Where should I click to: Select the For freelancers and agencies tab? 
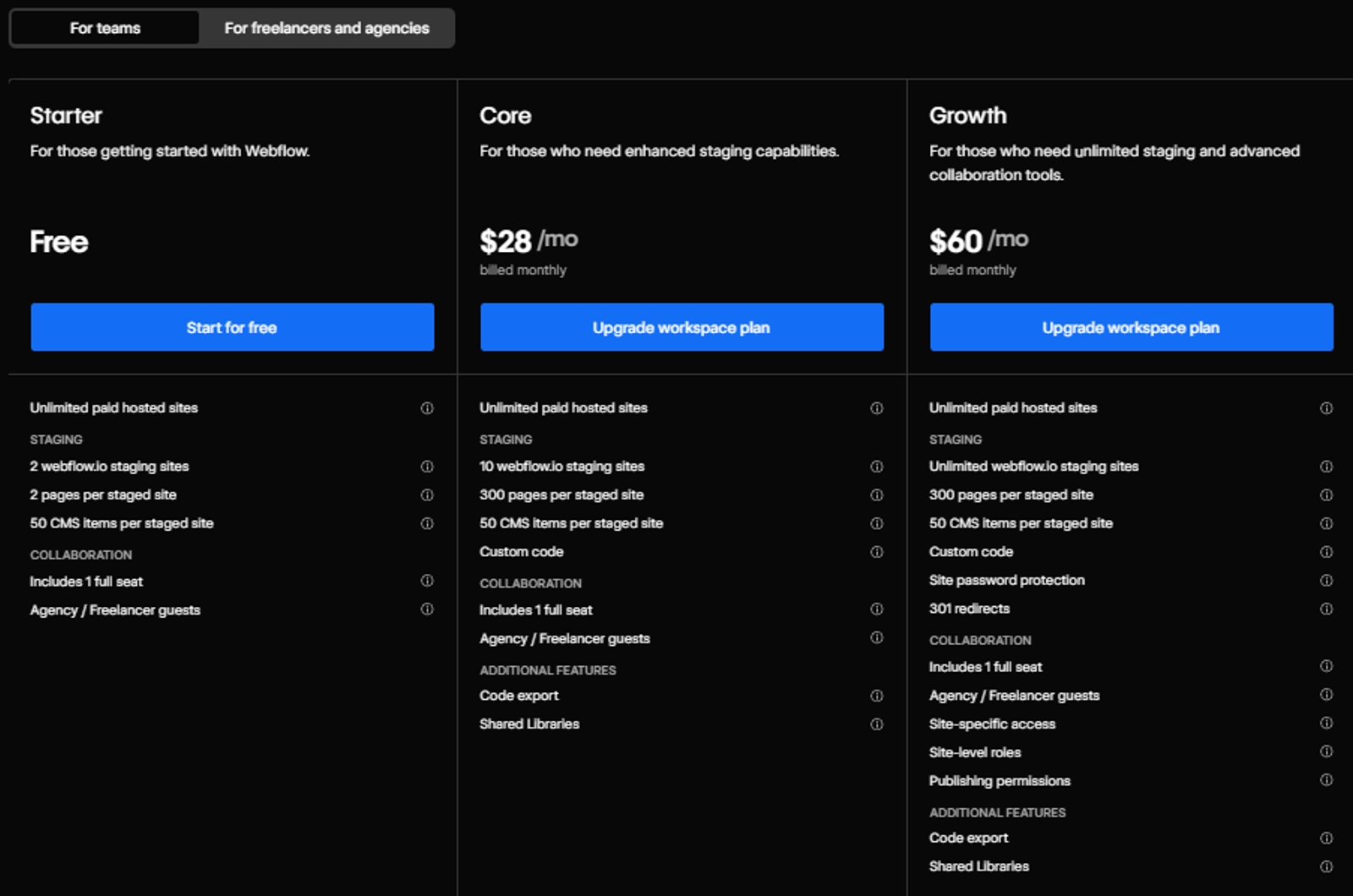(326, 28)
